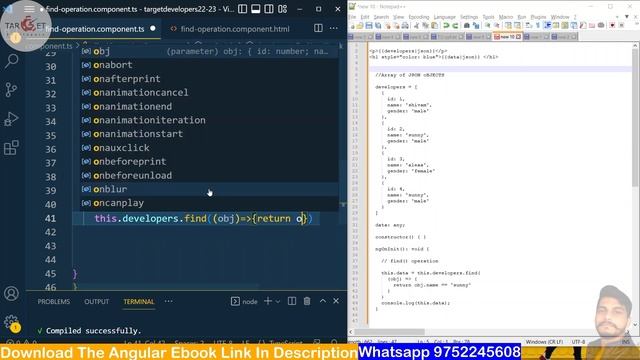Open Accounts menu in activity bar
This screenshot has width=640, height=360.
point(11,293)
